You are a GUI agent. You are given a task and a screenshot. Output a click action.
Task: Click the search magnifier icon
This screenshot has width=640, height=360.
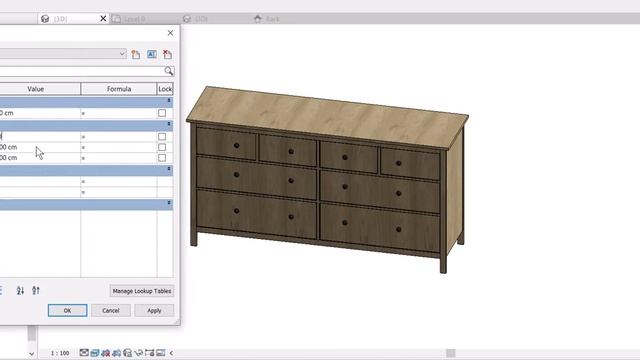(x=169, y=71)
